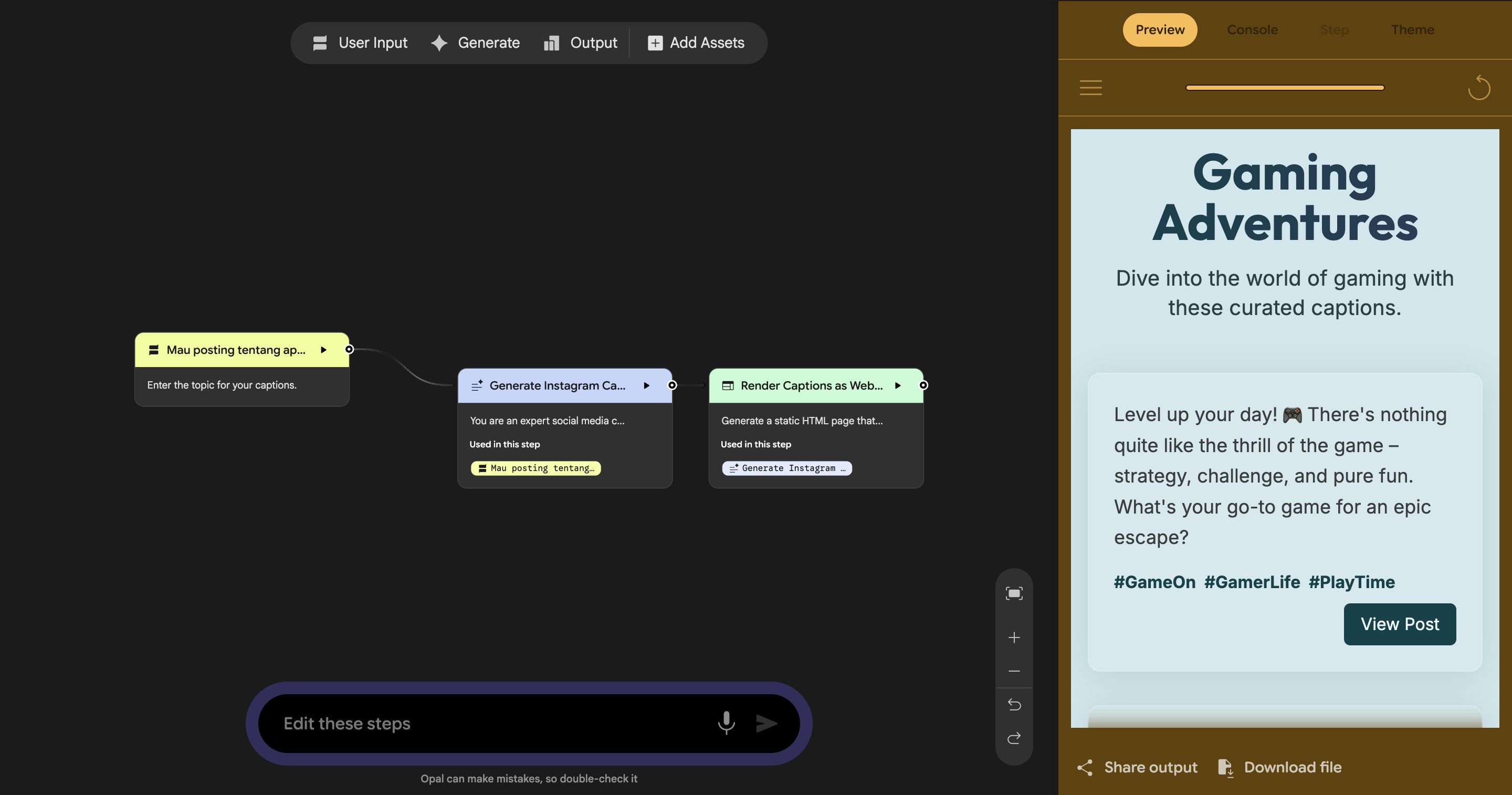Click the restart refresh icon in preview
The image size is (1512, 795).
tap(1478, 88)
